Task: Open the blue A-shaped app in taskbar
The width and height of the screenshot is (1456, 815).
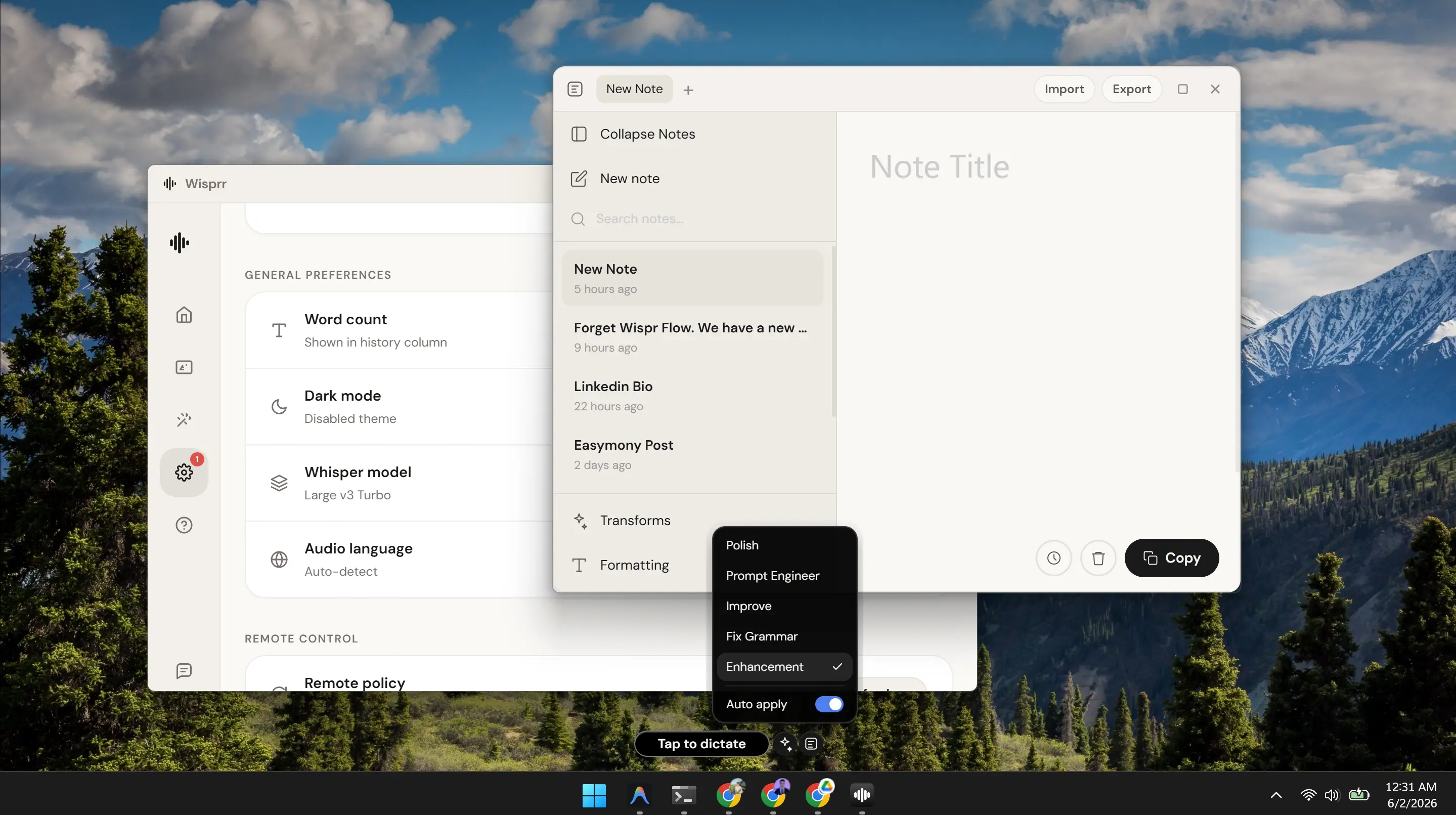Action: pyautogui.click(x=639, y=795)
